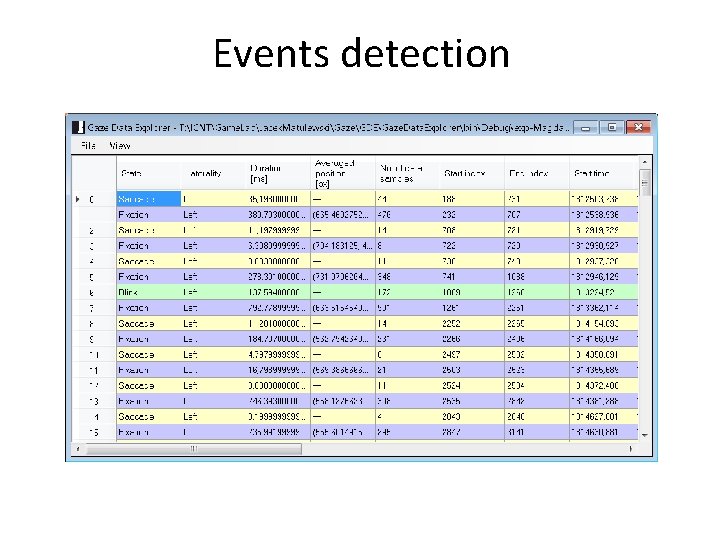The height and width of the screenshot is (540, 720).
Task: Click the Number of samples column header
Action: coord(408,173)
